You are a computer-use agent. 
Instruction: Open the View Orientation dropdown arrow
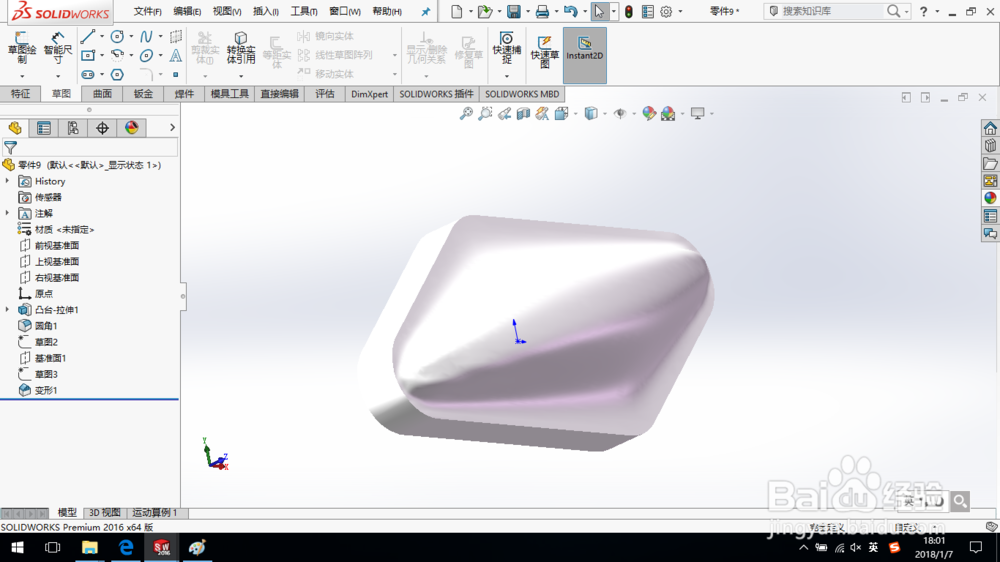[x=575, y=114]
